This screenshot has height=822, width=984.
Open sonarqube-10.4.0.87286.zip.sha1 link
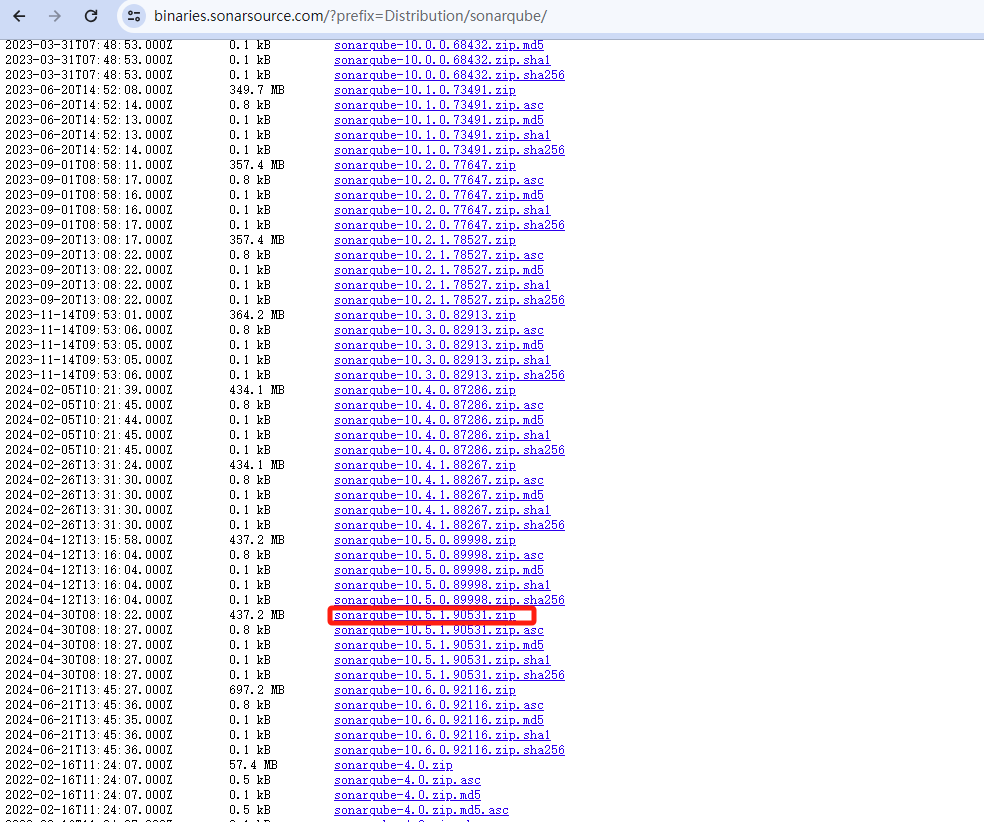pos(442,435)
